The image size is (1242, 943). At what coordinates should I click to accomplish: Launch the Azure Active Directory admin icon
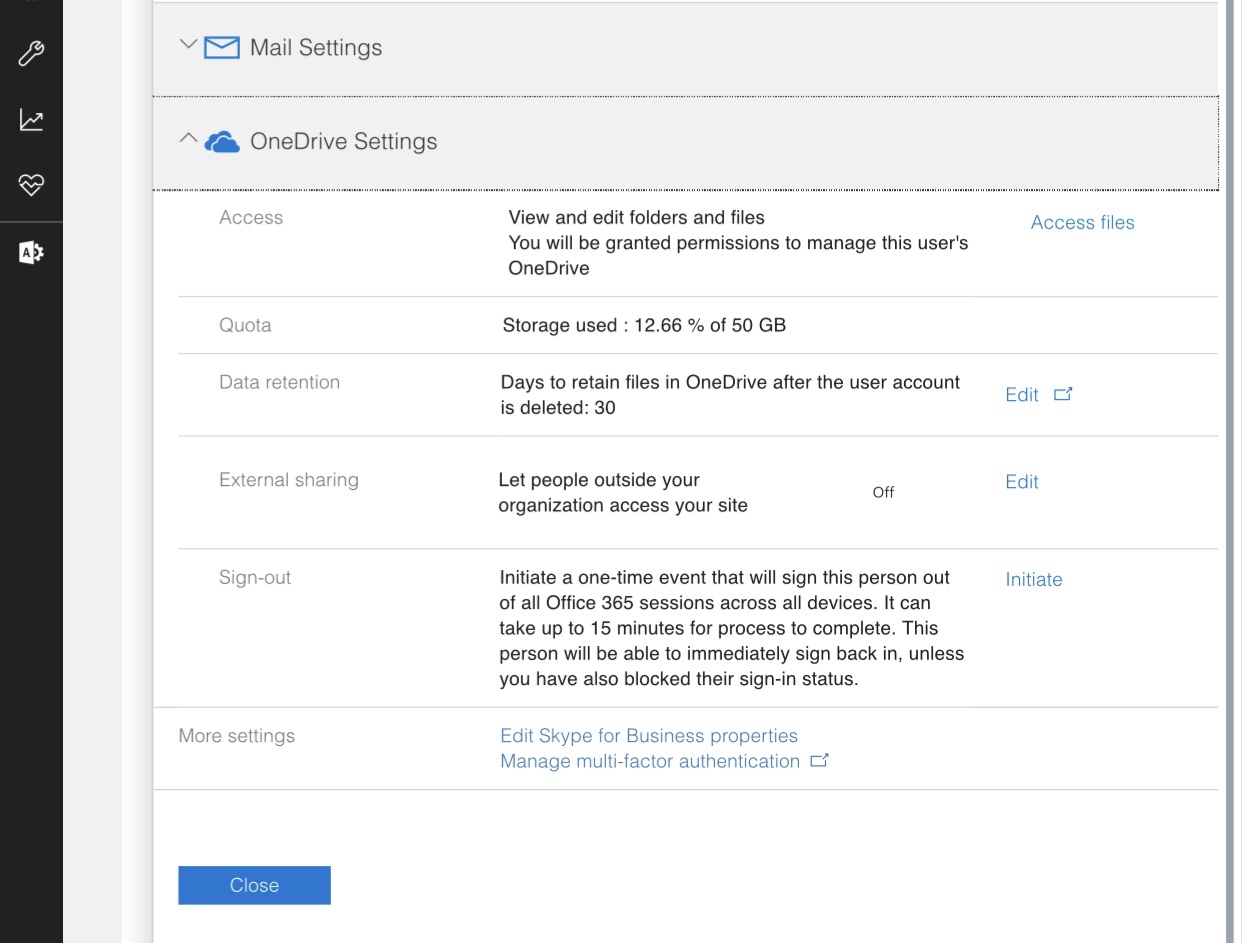[31, 252]
